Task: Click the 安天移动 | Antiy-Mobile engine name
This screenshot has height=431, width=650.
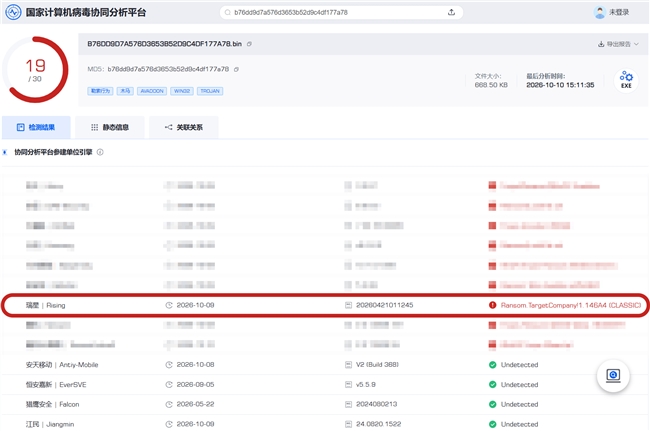Action: tap(62, 365)
